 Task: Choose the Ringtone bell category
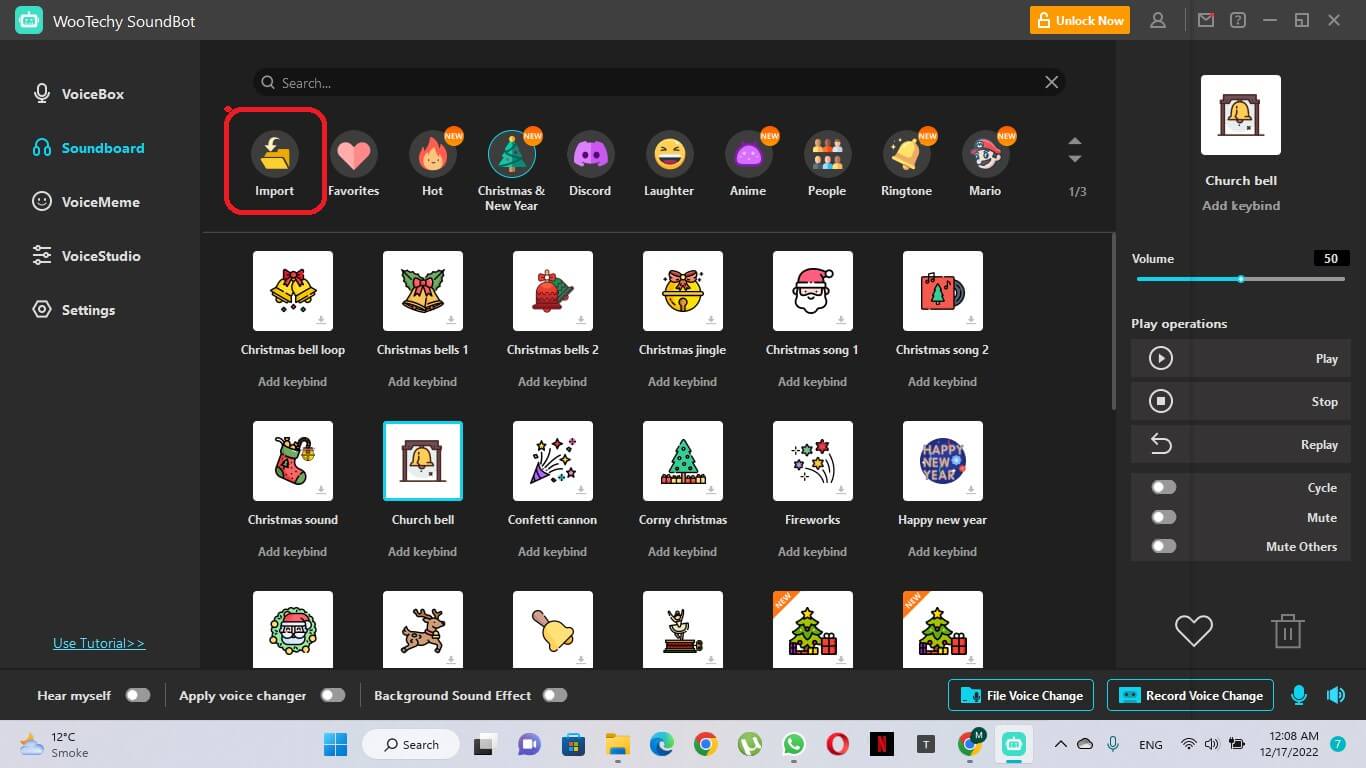tap(906, 155)
